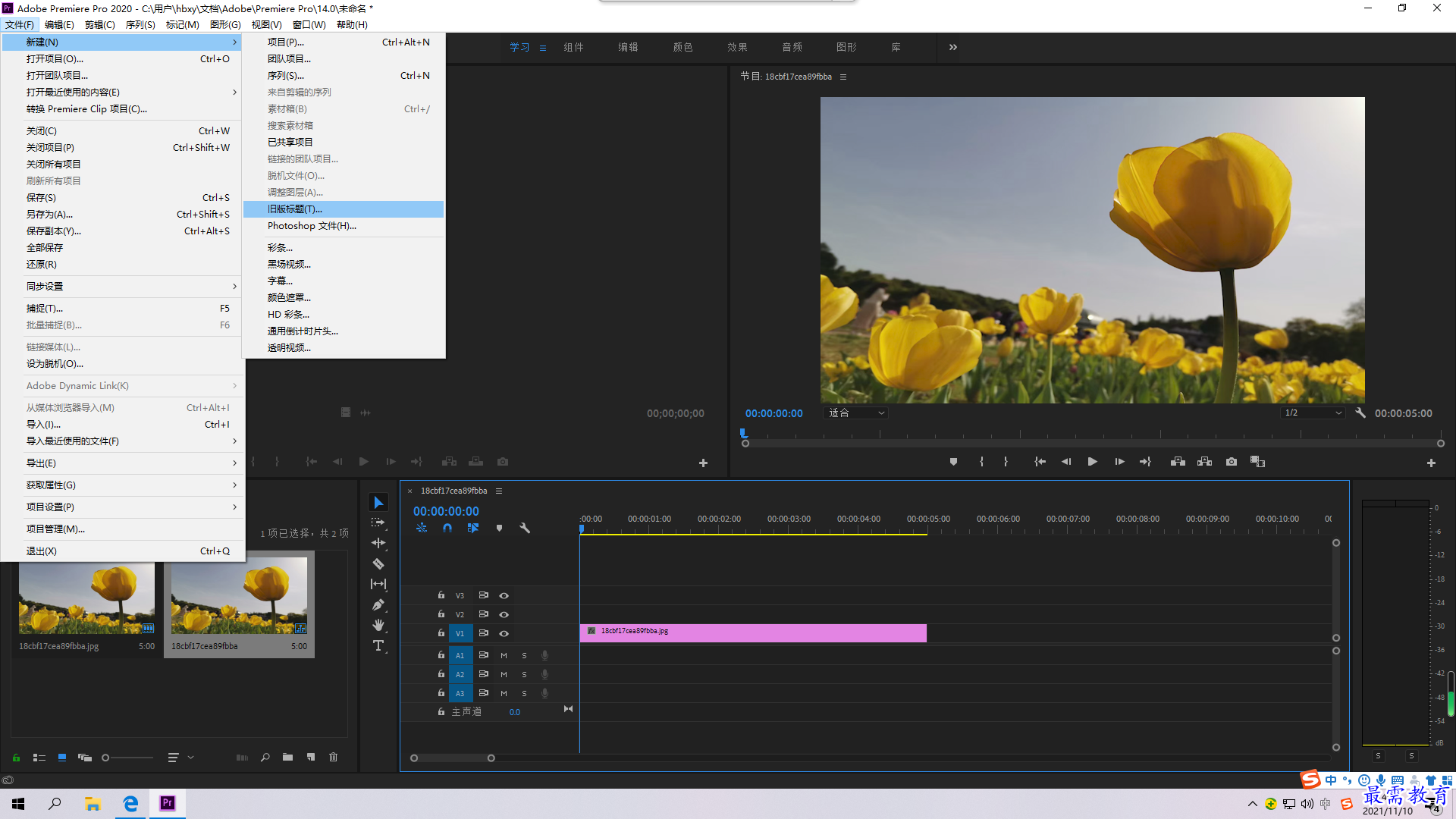Select the Type tool
The height and width of the screenshot is (819, 1456).
click(x=378, y=645)
